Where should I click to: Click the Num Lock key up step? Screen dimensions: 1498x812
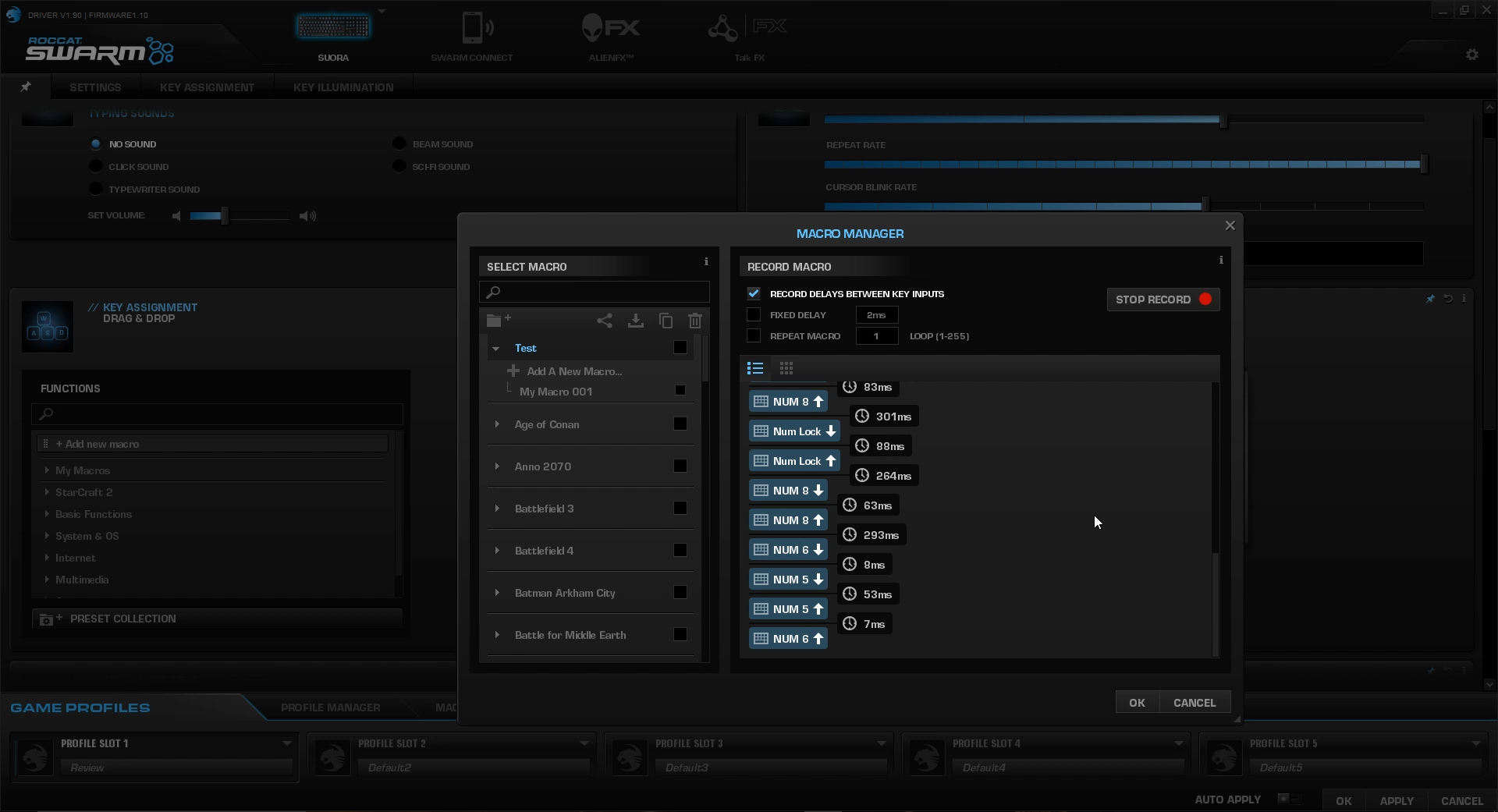click(794, 461)
